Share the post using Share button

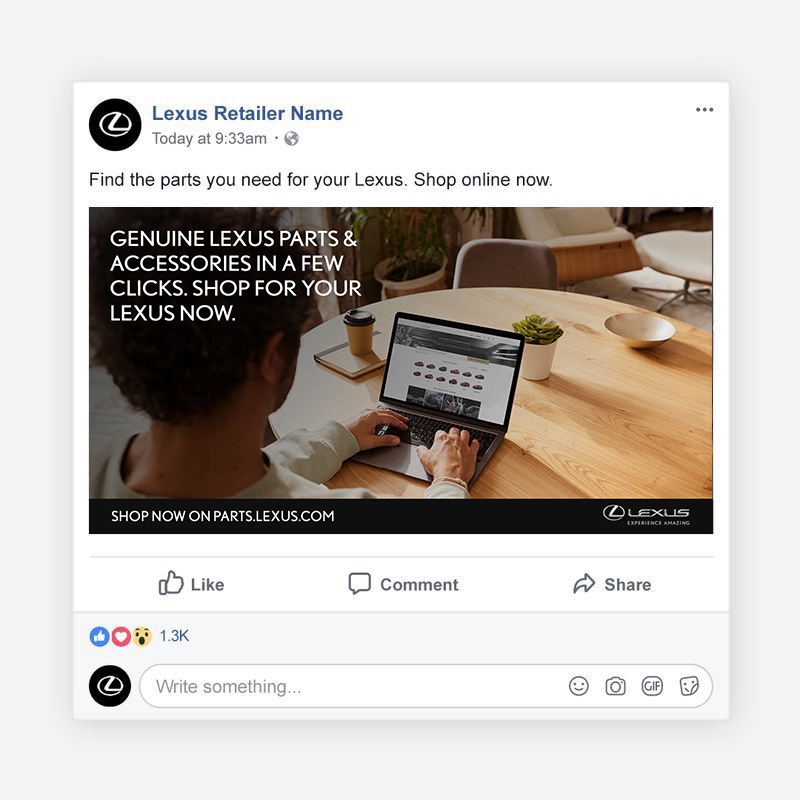[612, 584]
